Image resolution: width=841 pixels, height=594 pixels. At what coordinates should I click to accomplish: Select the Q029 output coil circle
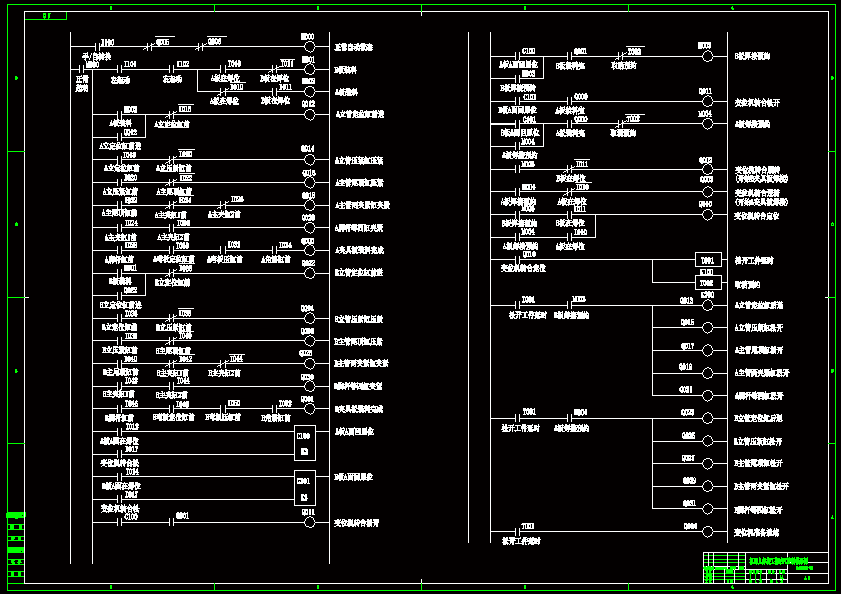click(707, 486)
